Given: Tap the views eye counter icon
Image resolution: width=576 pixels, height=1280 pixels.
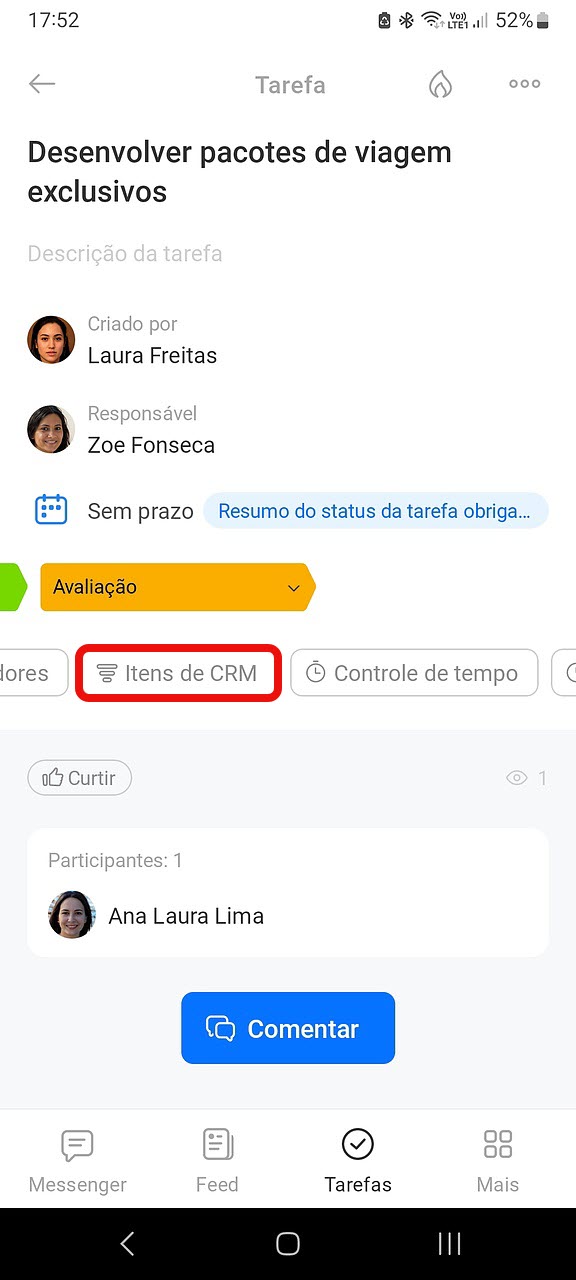Looking at the screenshot, I should (x=516, y=778).
